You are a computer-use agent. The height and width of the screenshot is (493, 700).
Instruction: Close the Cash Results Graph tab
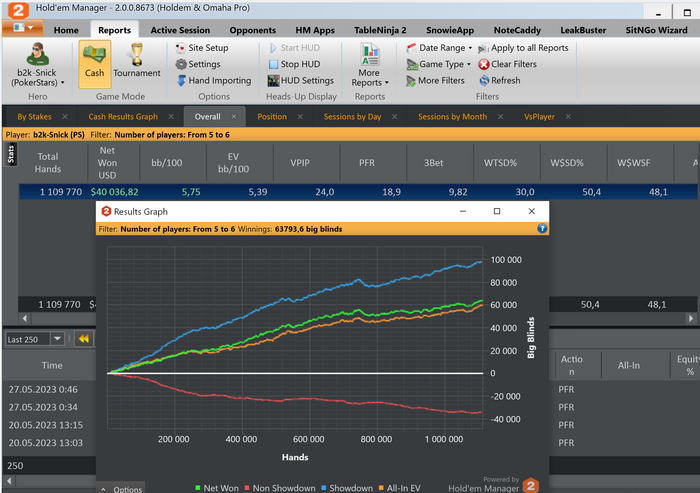[171, 117]
